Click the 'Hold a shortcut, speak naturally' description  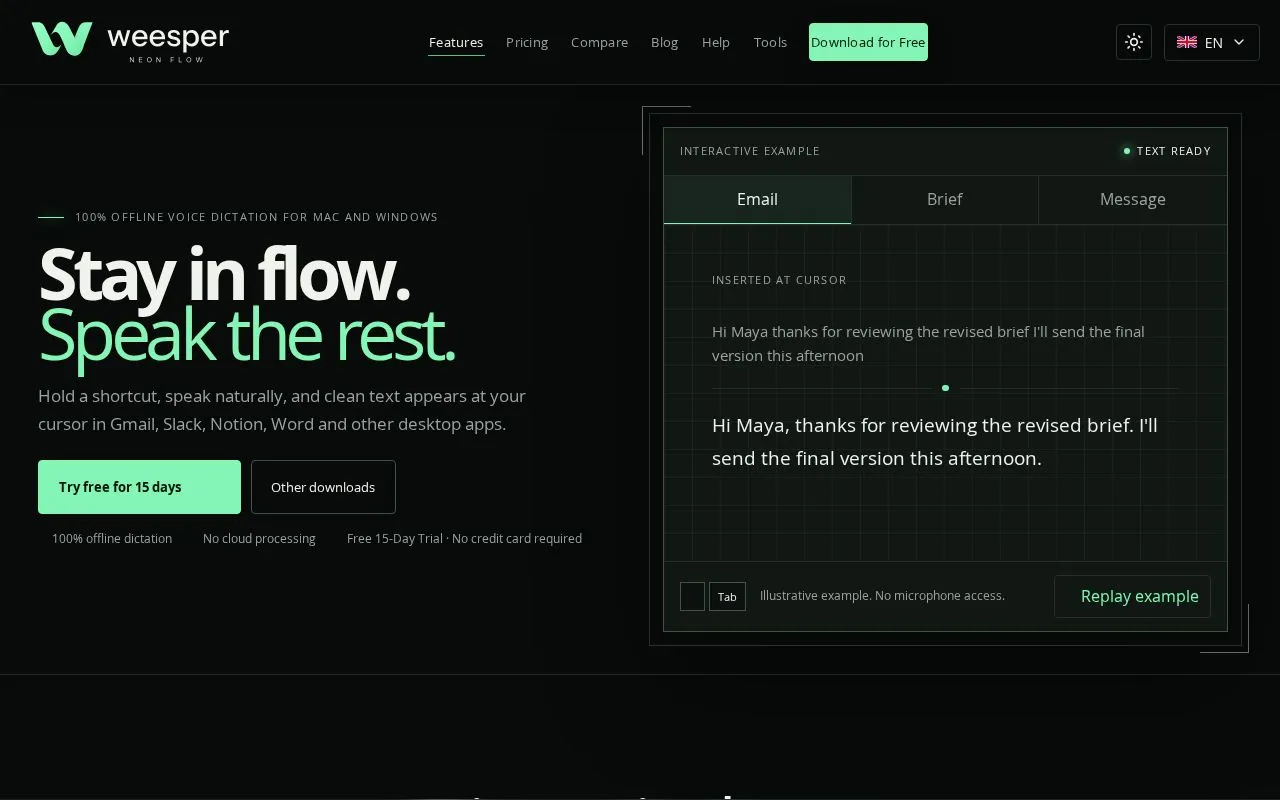tap(282, 410)
